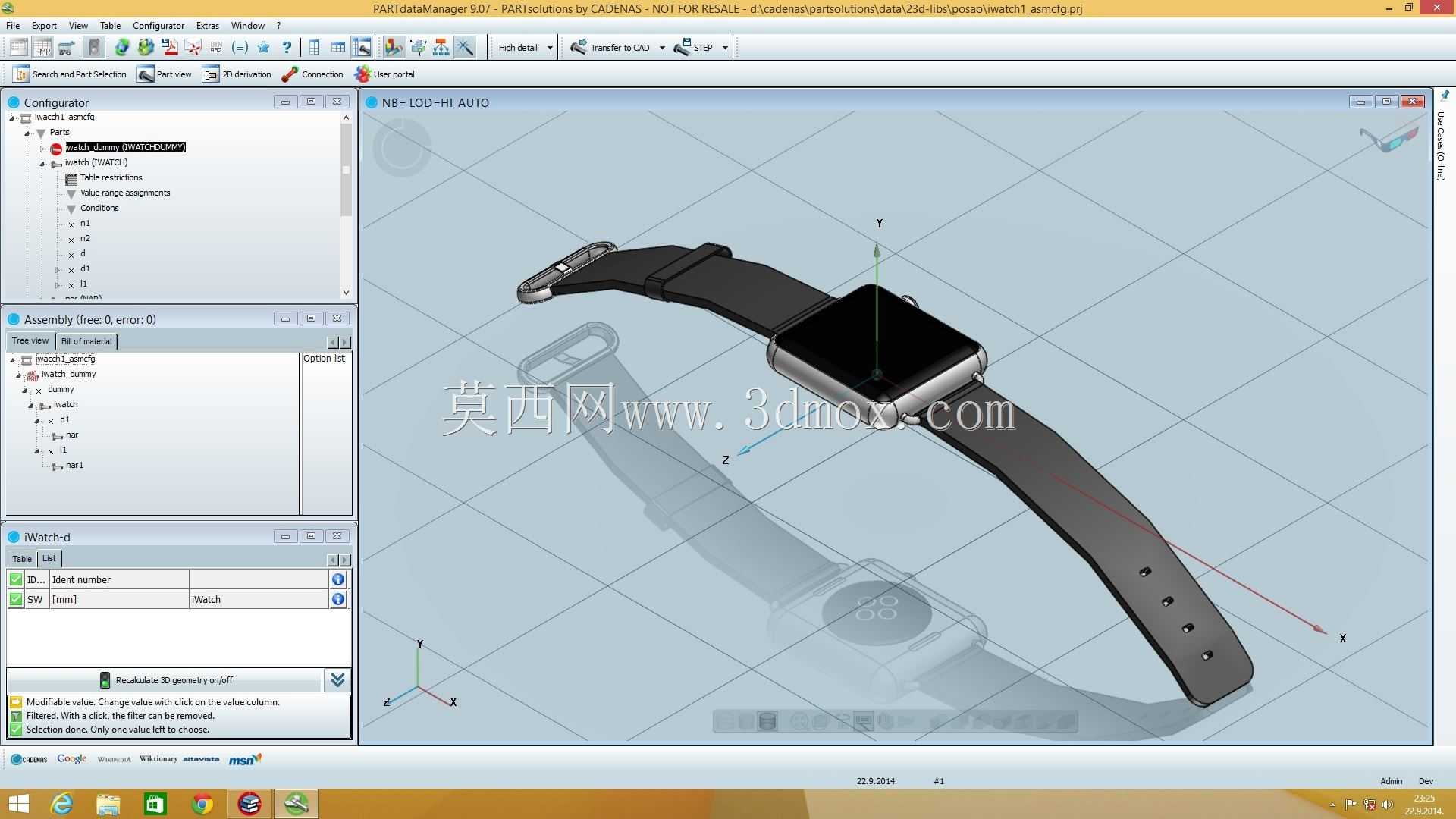This screenshot has width=1456, height=819.
Task: Click the Table restrictions grid icon
Action: (x=71, y=178)
